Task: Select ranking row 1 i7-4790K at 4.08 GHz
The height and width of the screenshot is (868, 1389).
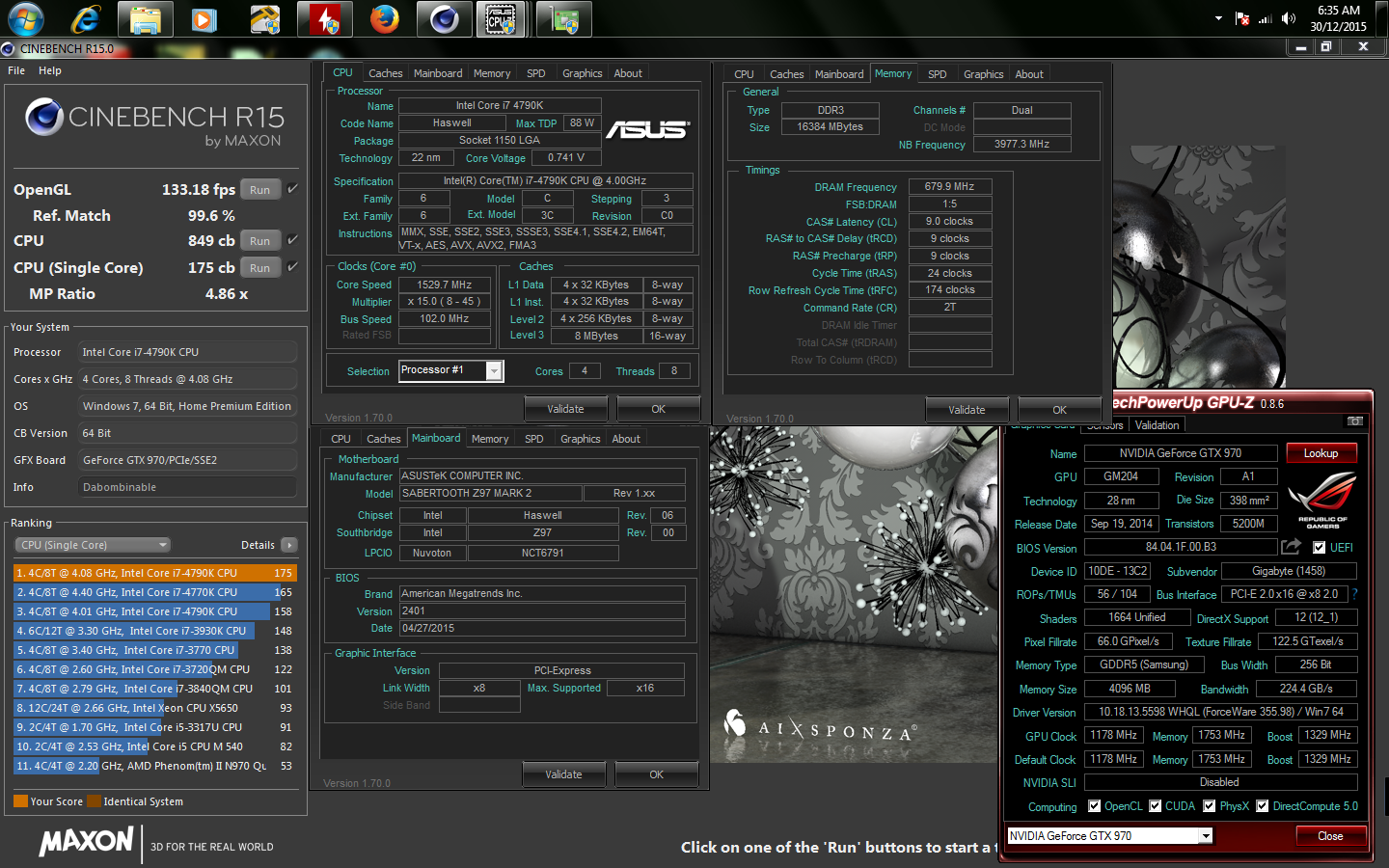Action: [155, 573]
